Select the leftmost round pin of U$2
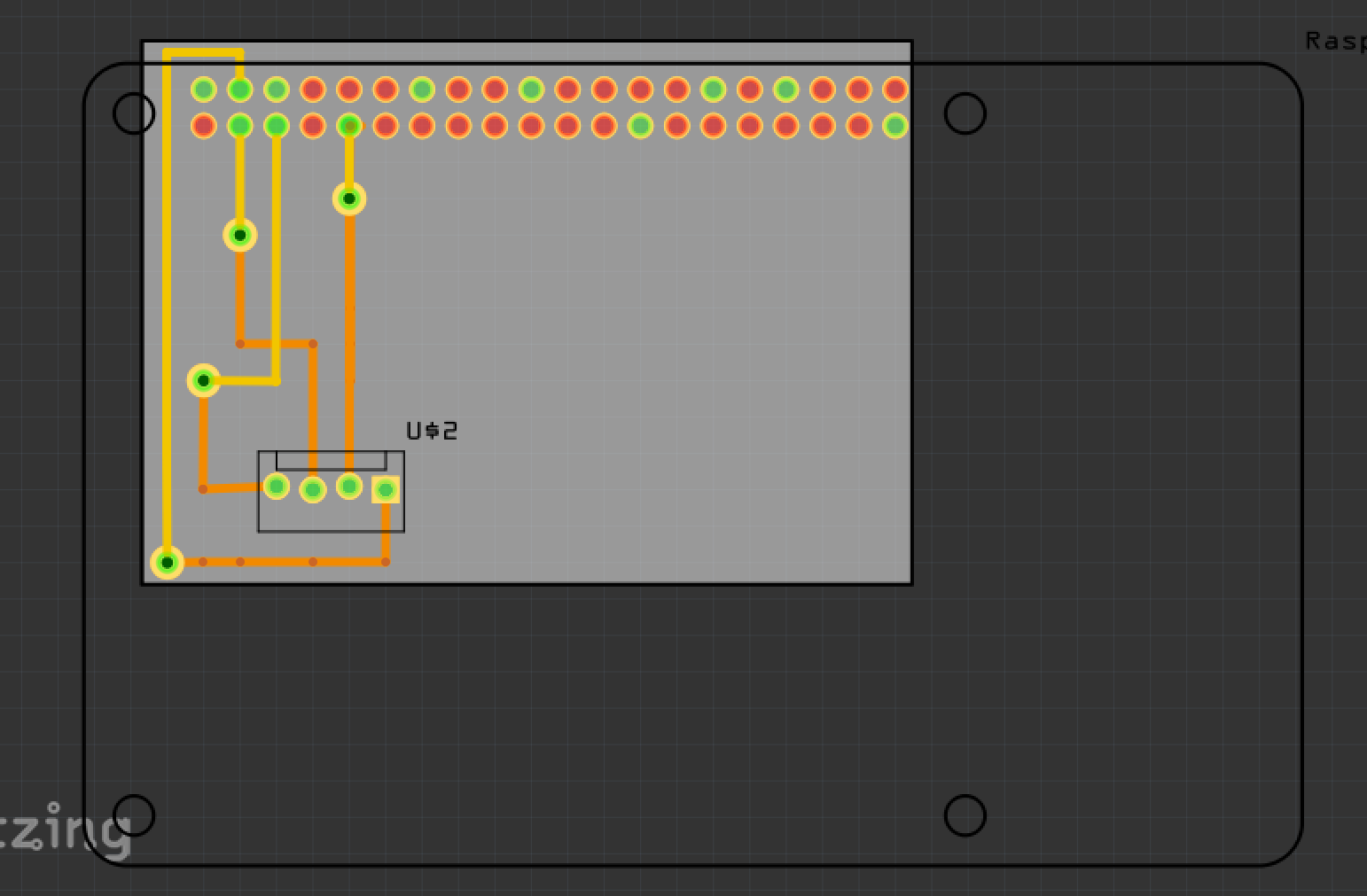 pos(277,486)
